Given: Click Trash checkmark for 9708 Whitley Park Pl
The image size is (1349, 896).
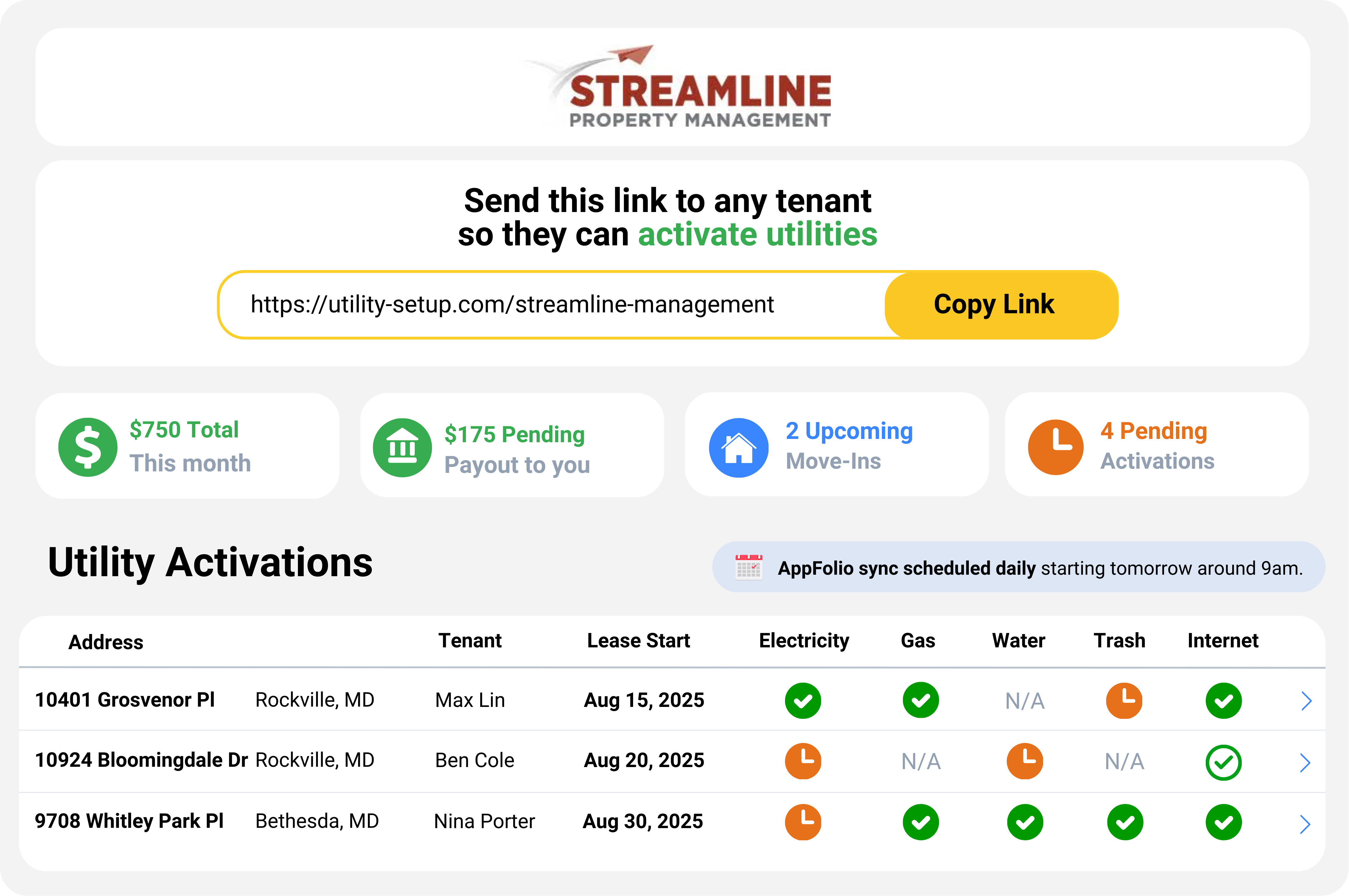Looking at the screenshot, I should [1125, 822].
